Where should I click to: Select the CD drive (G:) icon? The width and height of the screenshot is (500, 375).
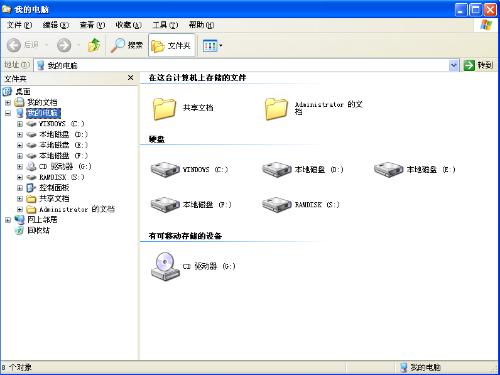[x=165, y=266]
